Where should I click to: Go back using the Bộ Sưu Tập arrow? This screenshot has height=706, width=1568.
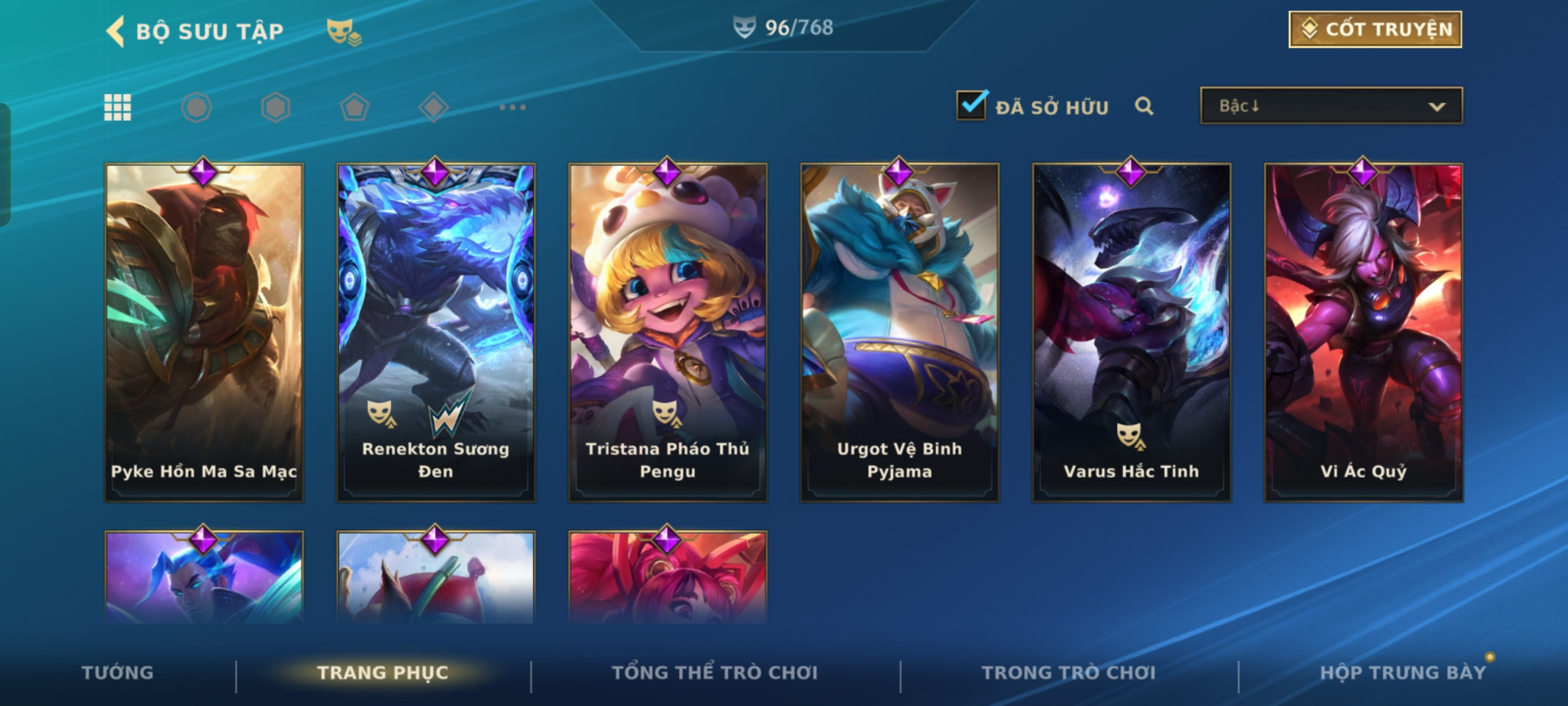coord(115,31)
